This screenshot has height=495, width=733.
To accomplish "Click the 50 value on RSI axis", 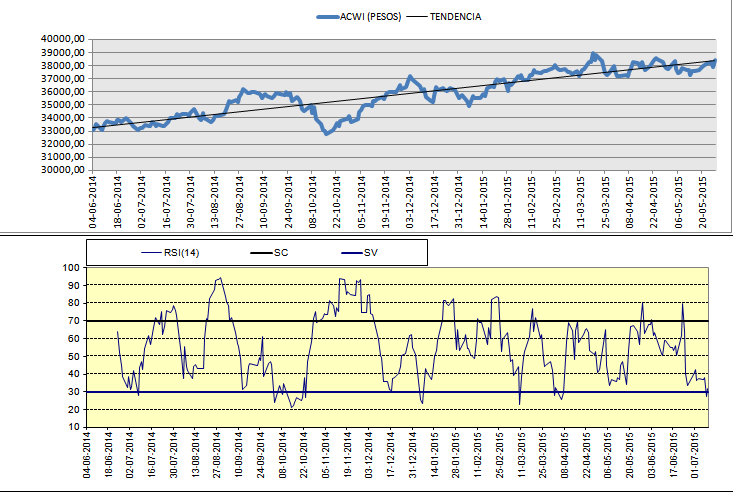I will [x=74, y=357].
